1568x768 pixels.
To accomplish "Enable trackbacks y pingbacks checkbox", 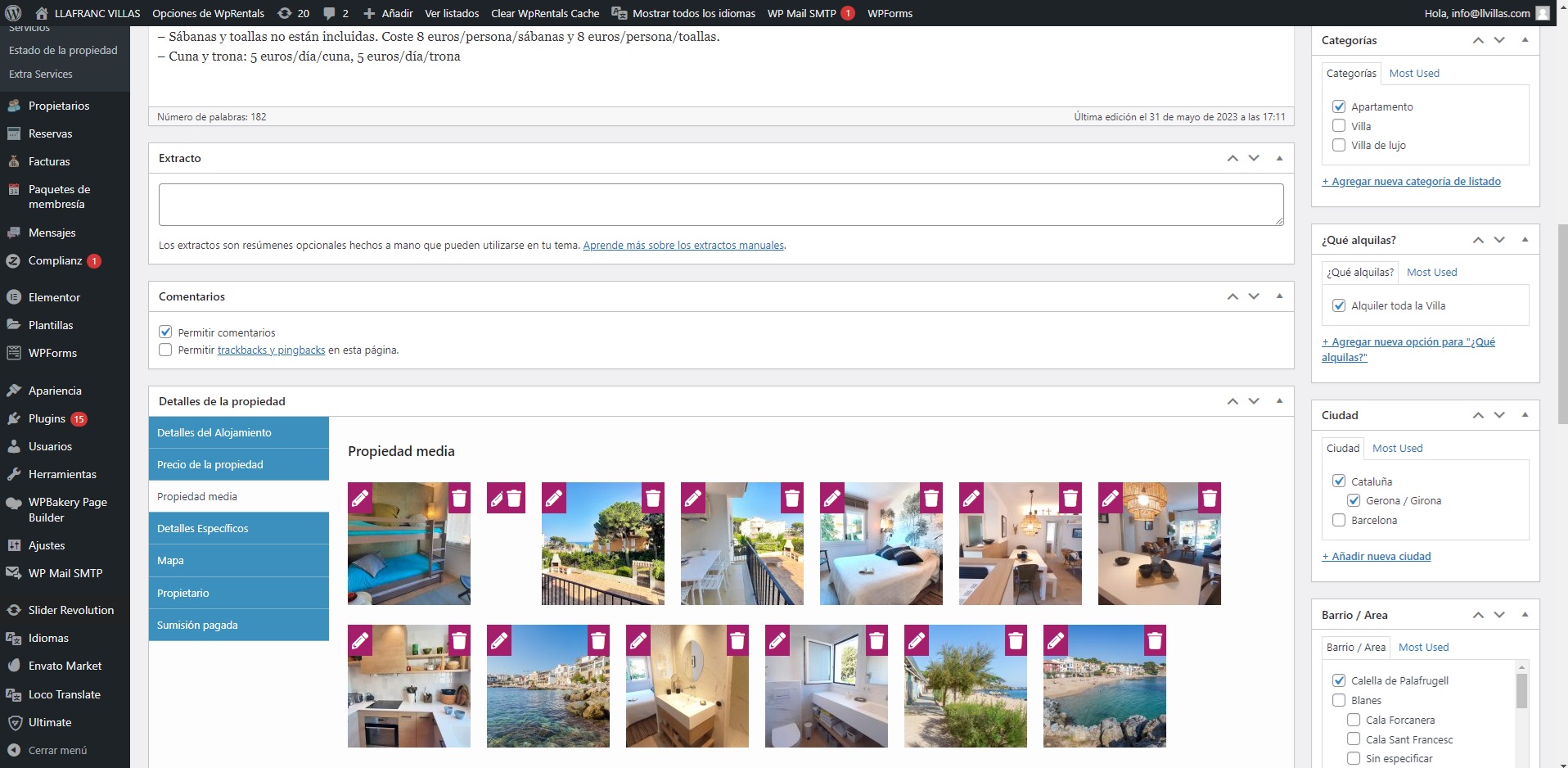I will click(165, 350).
